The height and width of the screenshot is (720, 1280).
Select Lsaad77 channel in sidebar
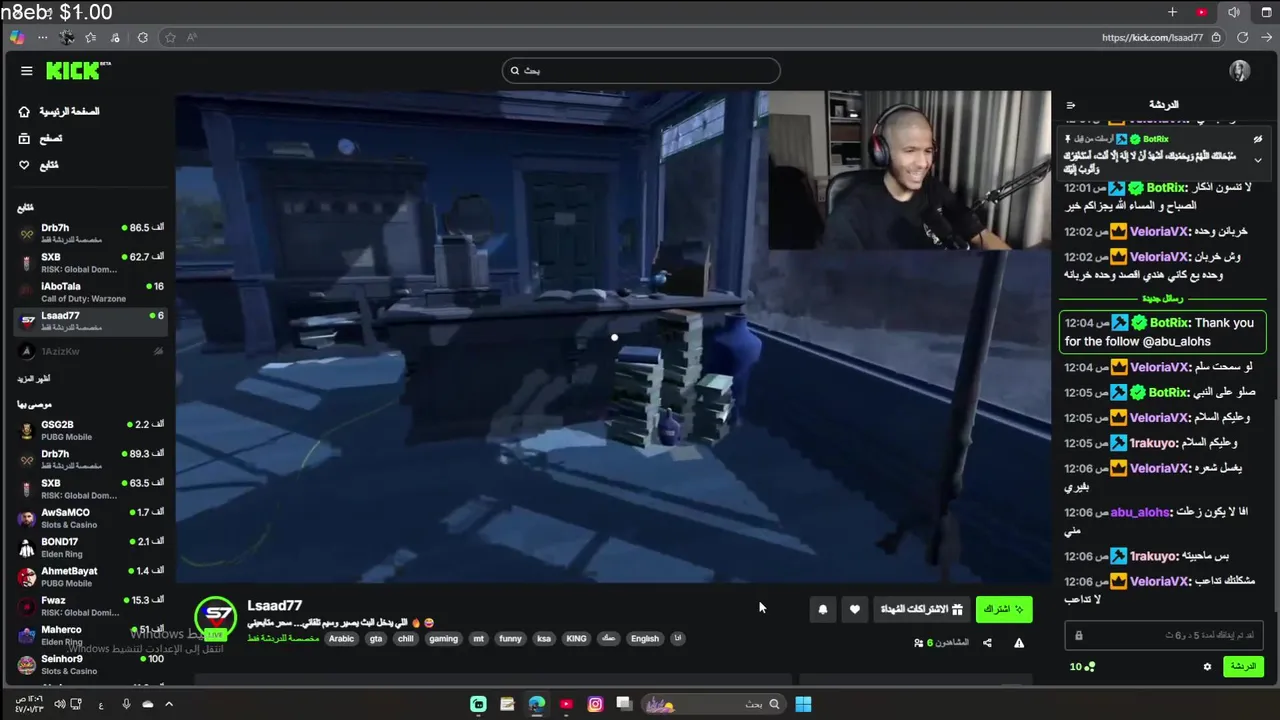[x=91, y=321]
